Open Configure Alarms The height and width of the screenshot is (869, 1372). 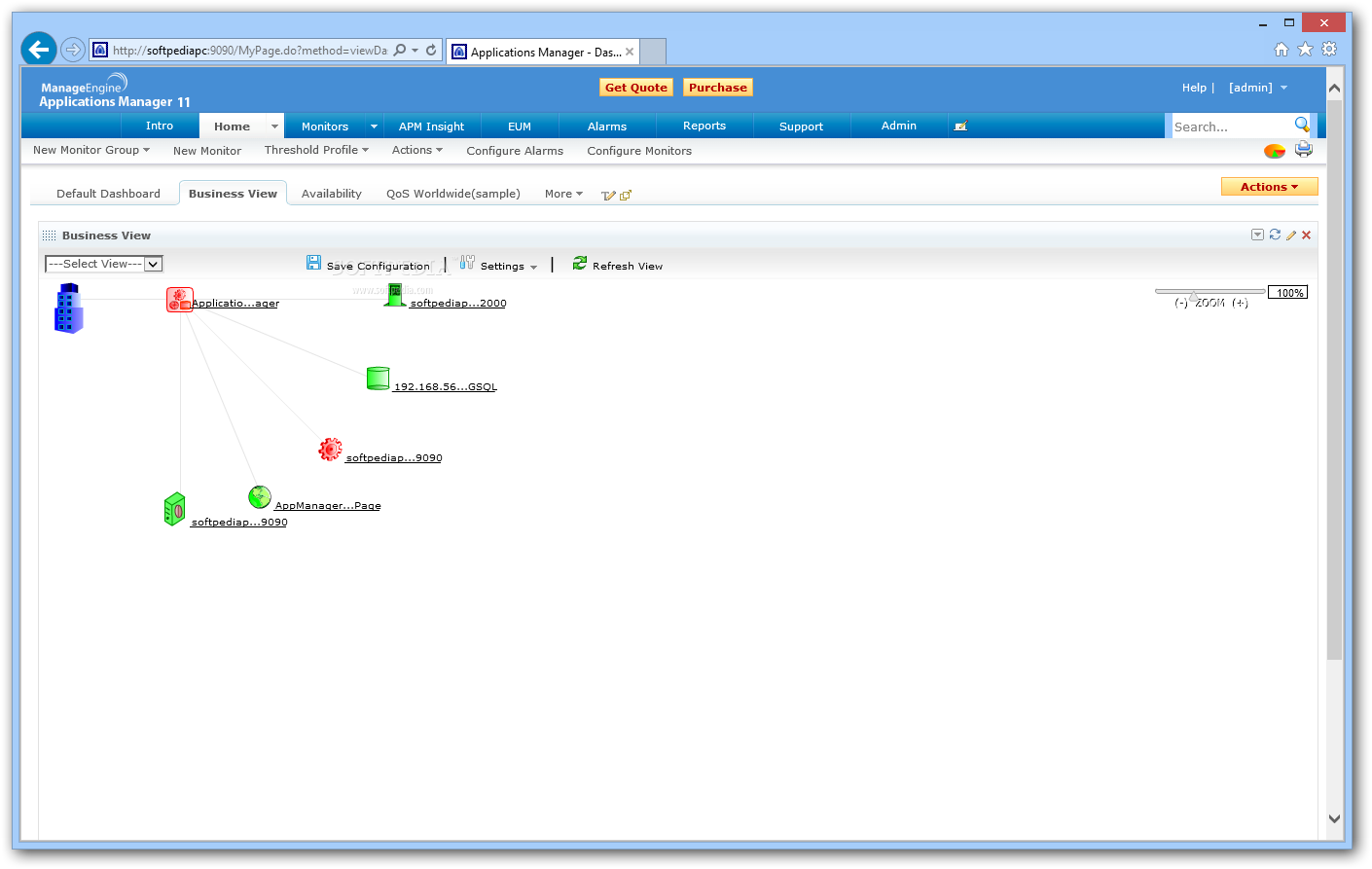(515, 151)
